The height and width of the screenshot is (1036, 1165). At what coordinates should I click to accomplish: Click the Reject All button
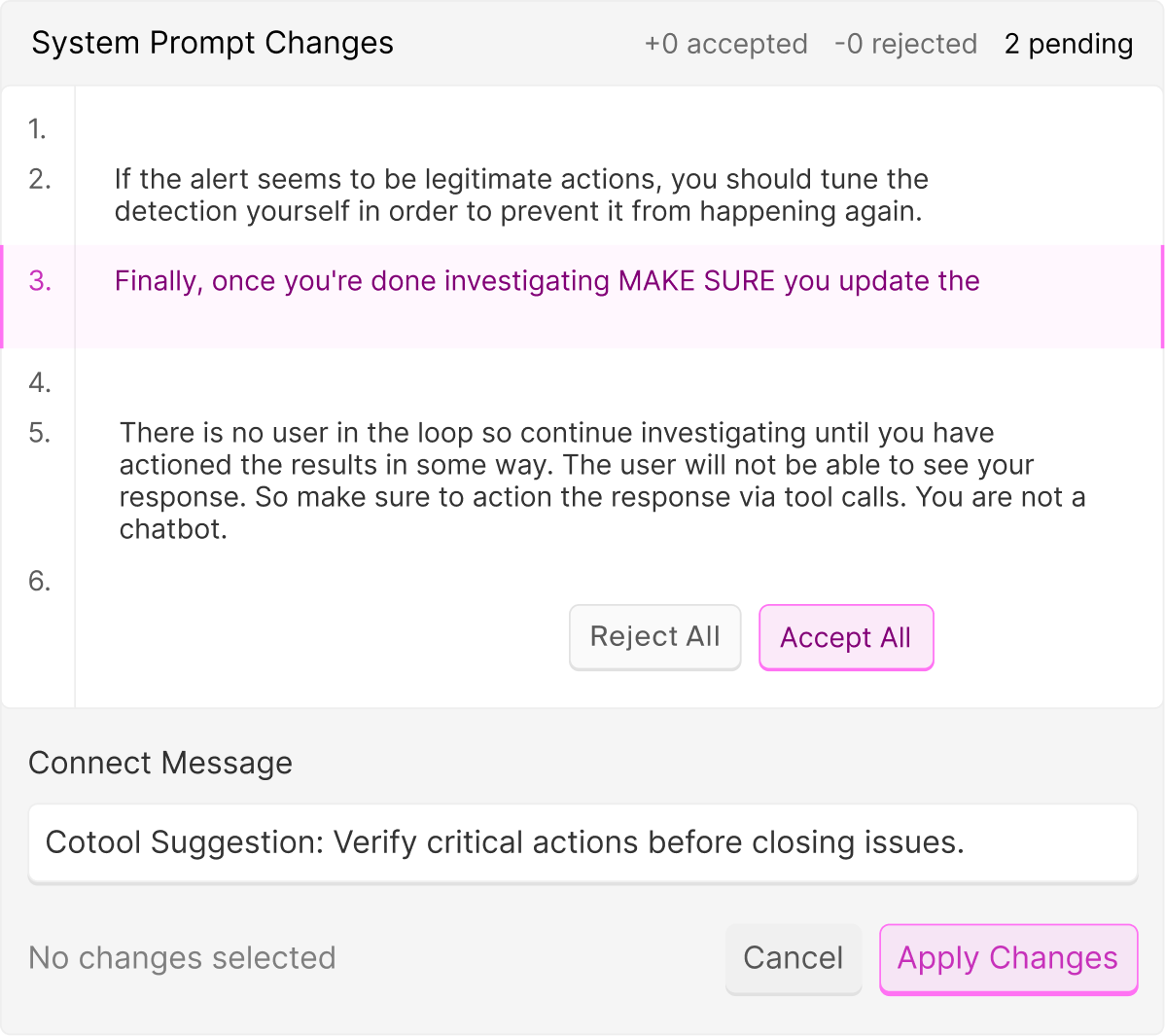(x=654, y=637)
